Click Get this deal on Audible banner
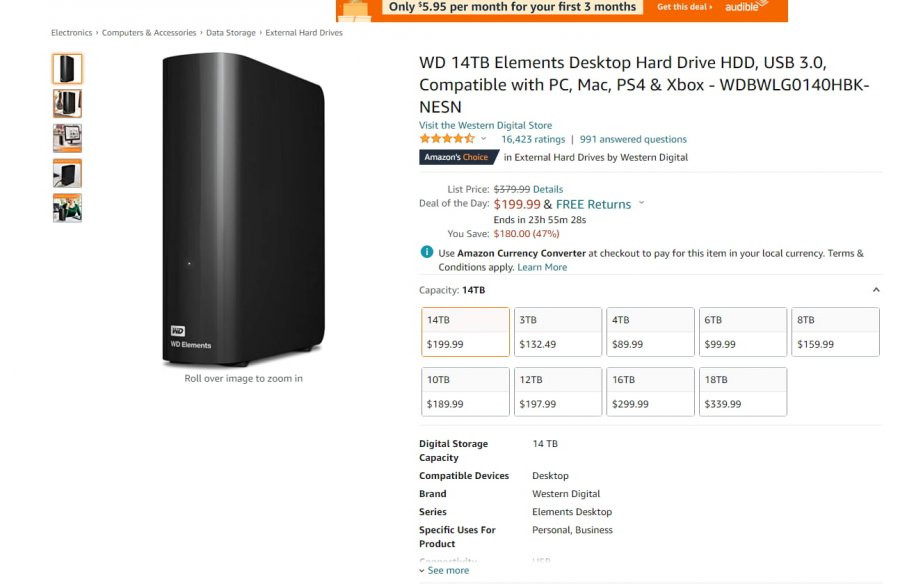 click(684, 7)
